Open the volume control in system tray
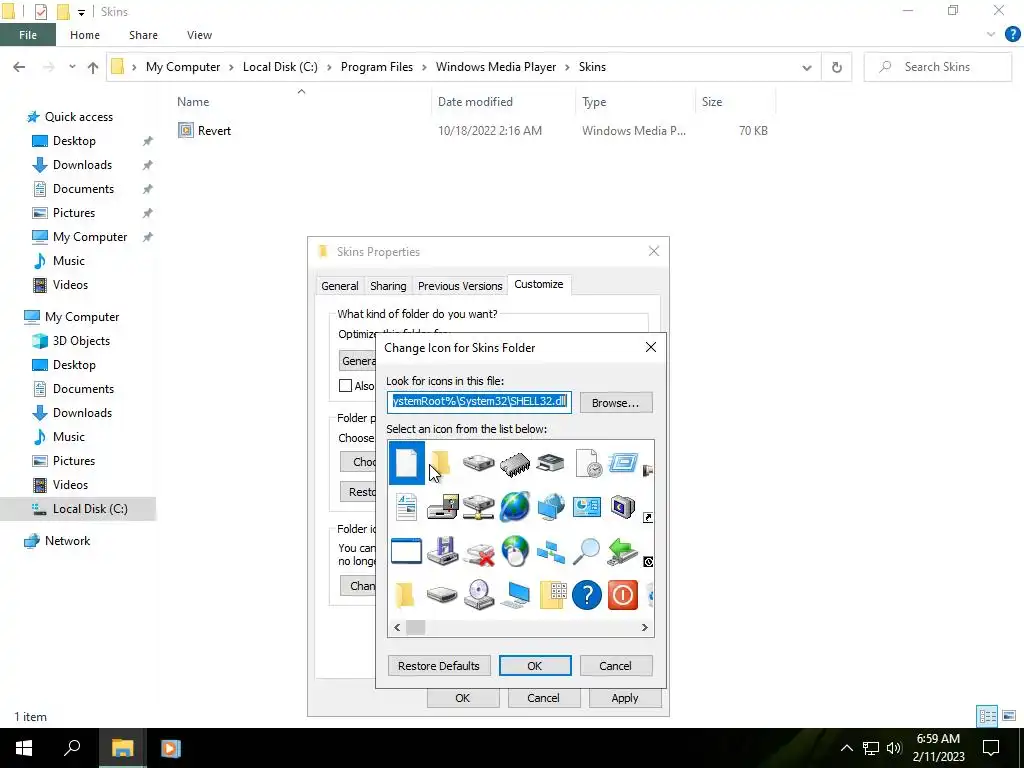The image size is (1024, 768). tap(894, 748)
